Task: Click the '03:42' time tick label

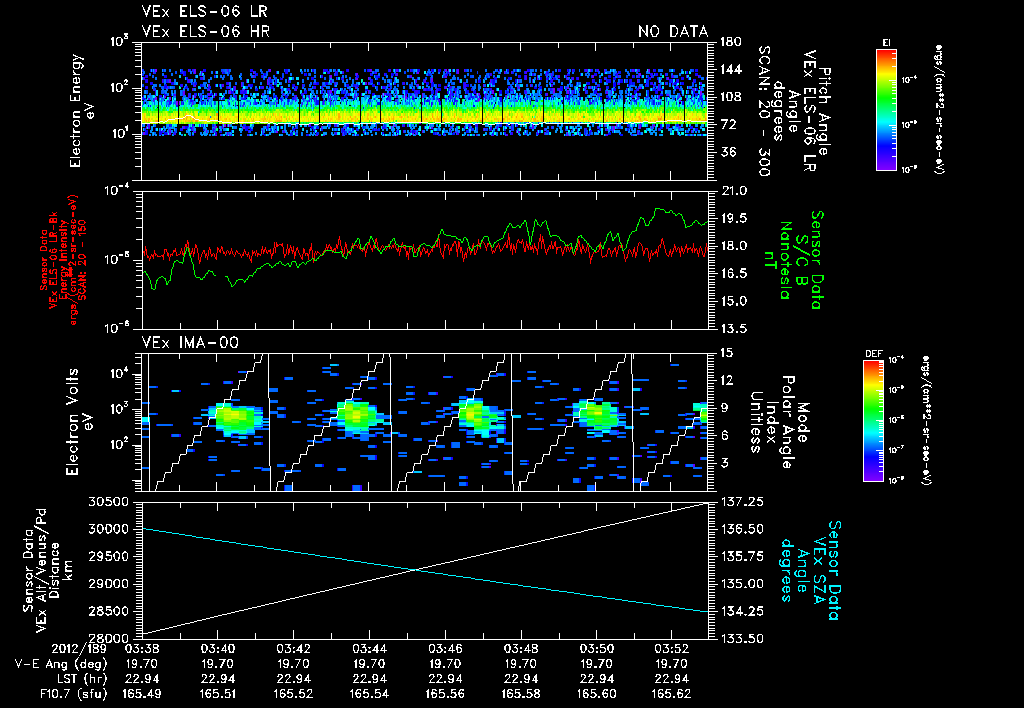Action: 293,649
